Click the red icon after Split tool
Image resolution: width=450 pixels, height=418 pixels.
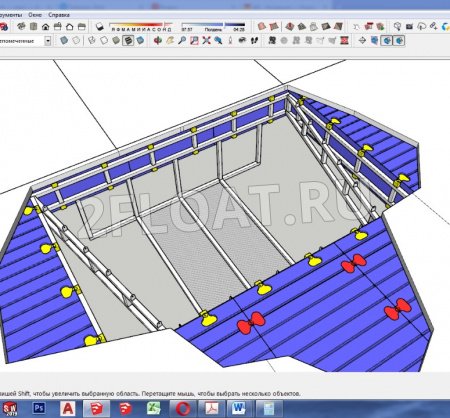[x=344, y=41]
